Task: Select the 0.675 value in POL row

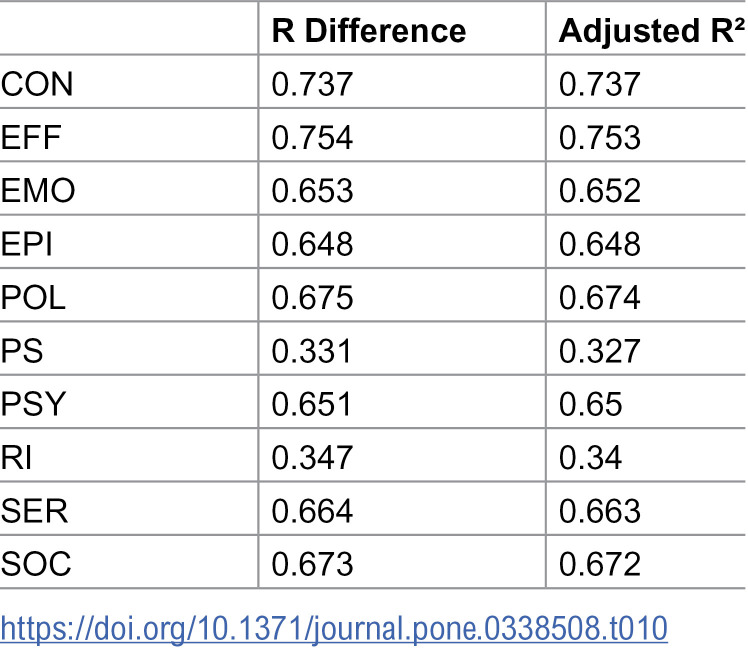Action: pyautogui.click(x=312, y=297)
